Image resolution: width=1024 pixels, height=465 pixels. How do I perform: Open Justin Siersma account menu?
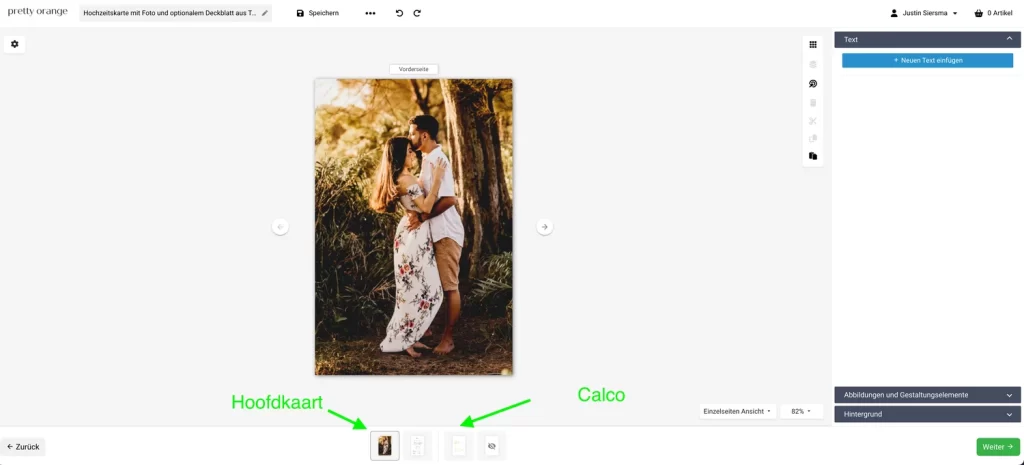tap(924, 13)
